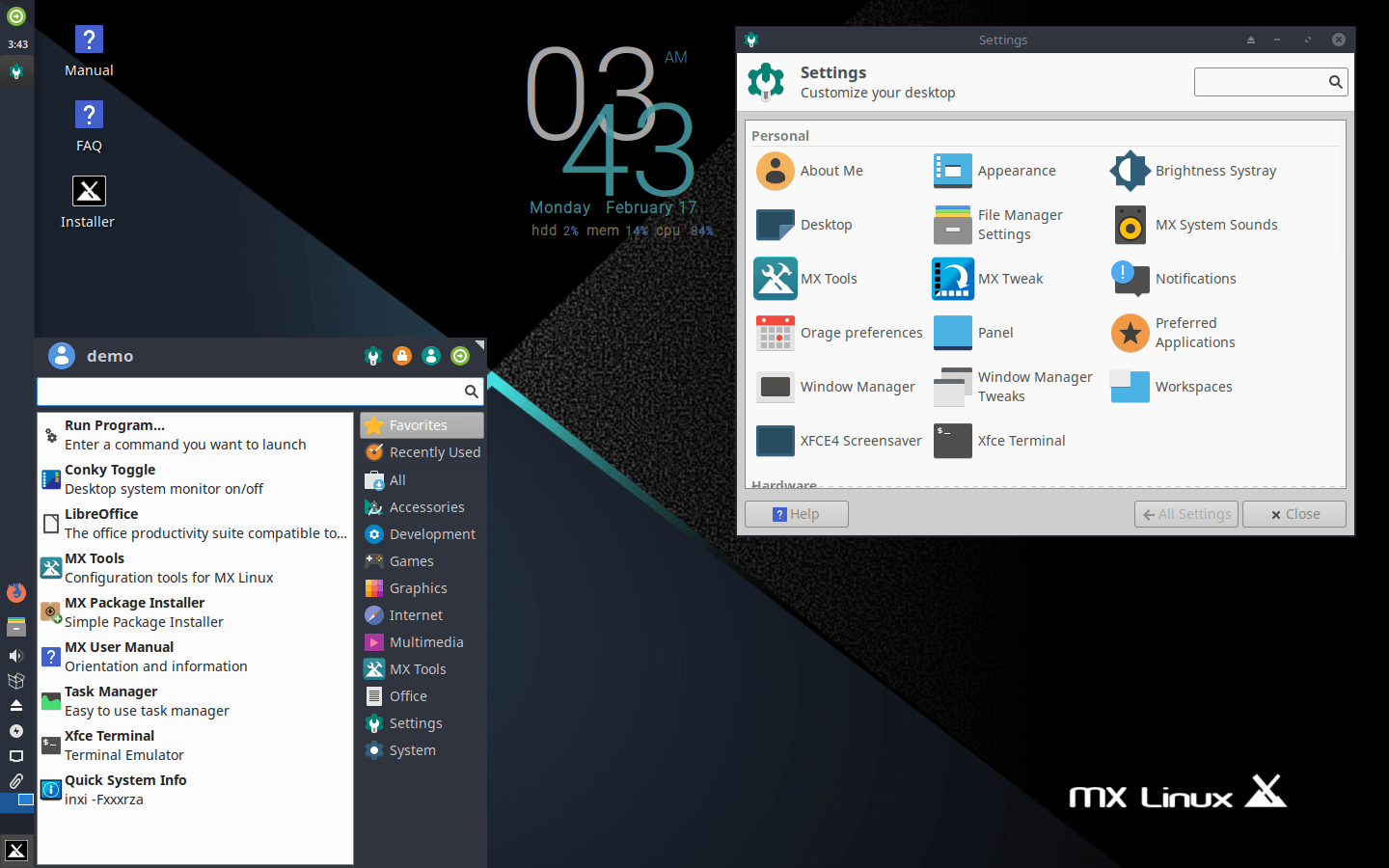Select Settings category in menu

pyautogui.click(x=422, y=722)
